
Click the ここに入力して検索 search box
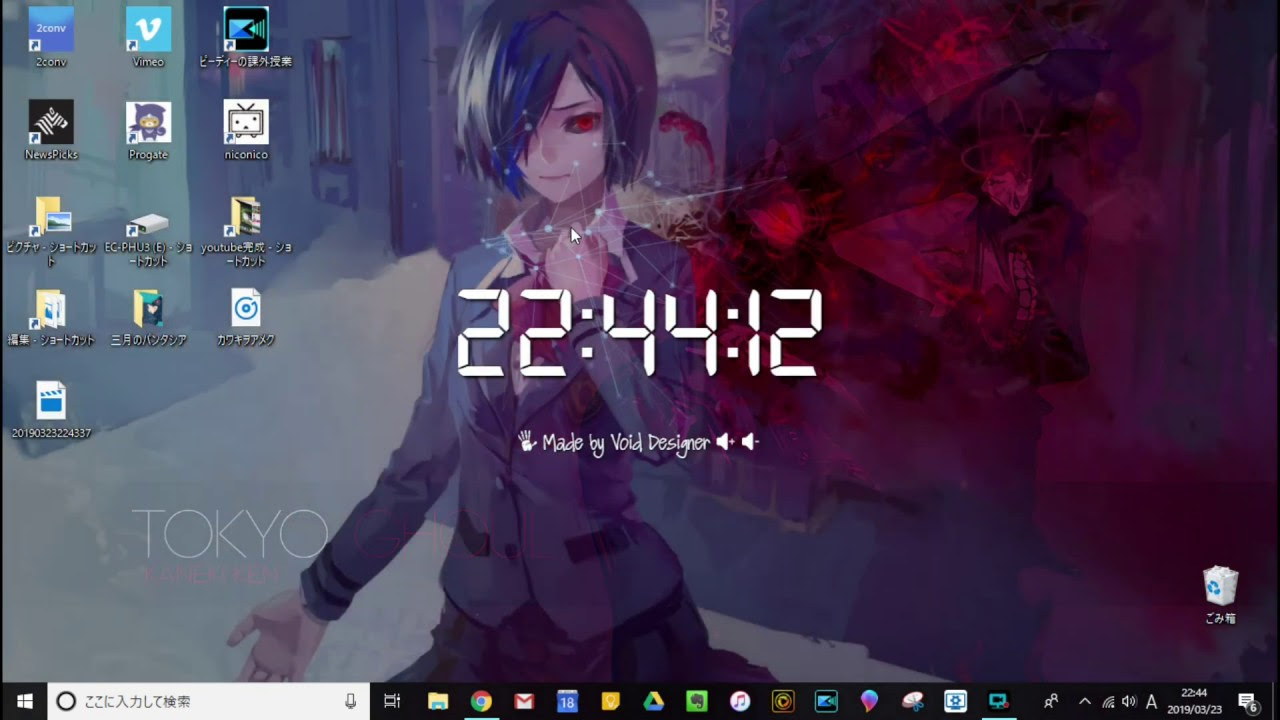point(209,701)
